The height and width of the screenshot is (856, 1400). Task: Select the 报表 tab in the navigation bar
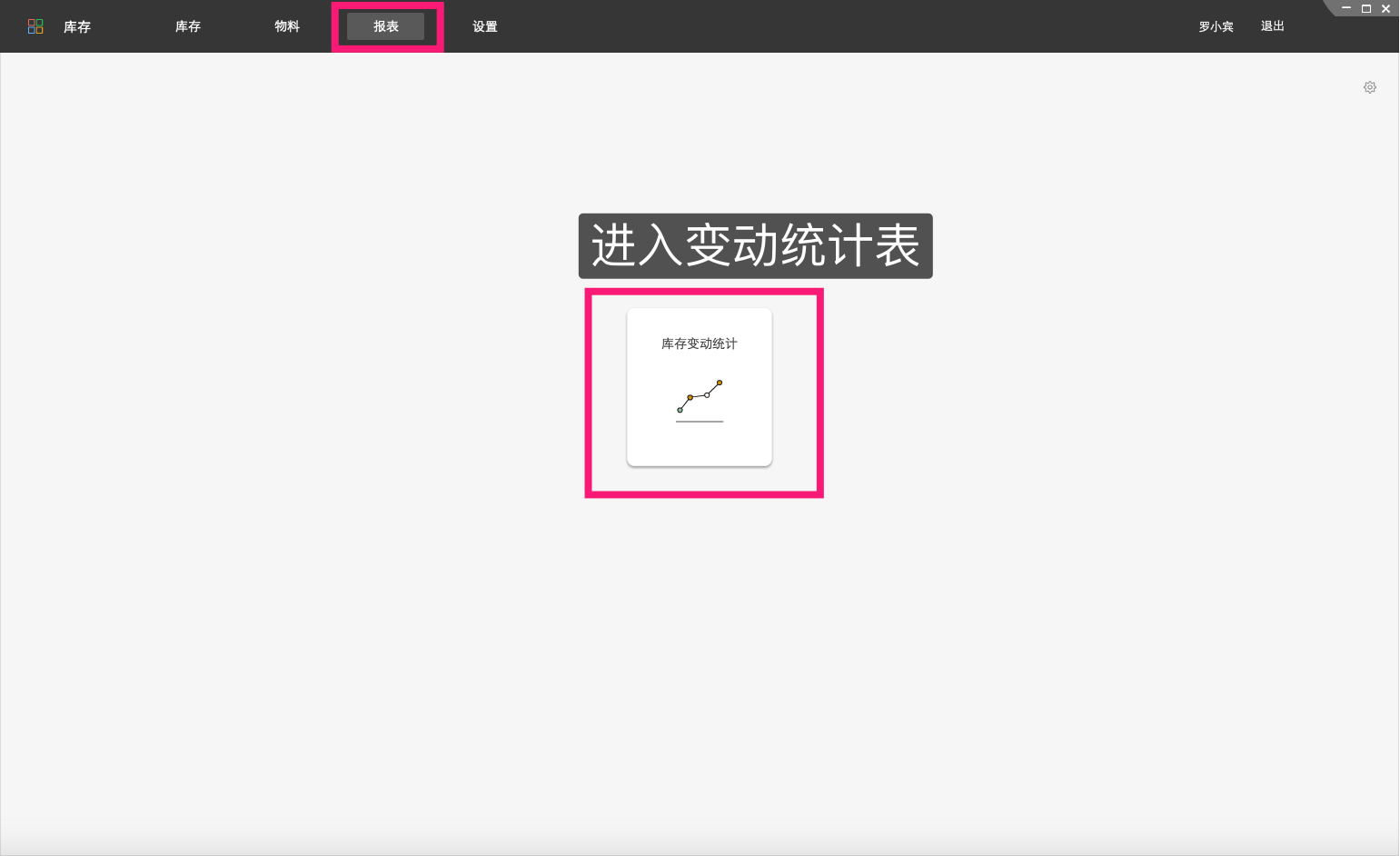pos(386,26)
